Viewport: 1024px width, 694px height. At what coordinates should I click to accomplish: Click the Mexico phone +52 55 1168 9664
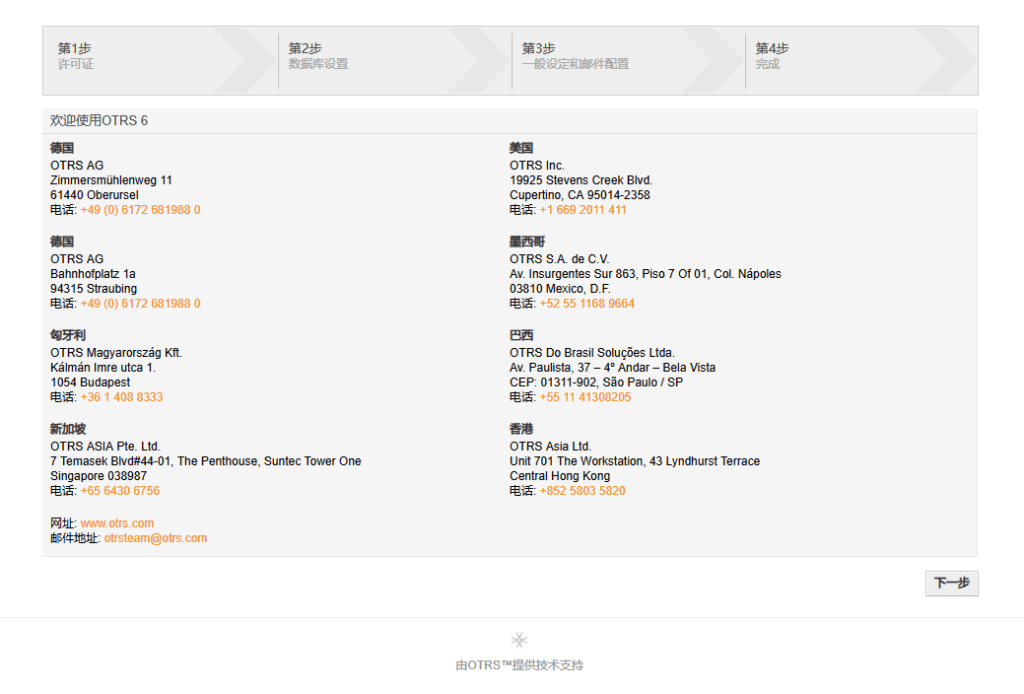(x=587, y=304)
